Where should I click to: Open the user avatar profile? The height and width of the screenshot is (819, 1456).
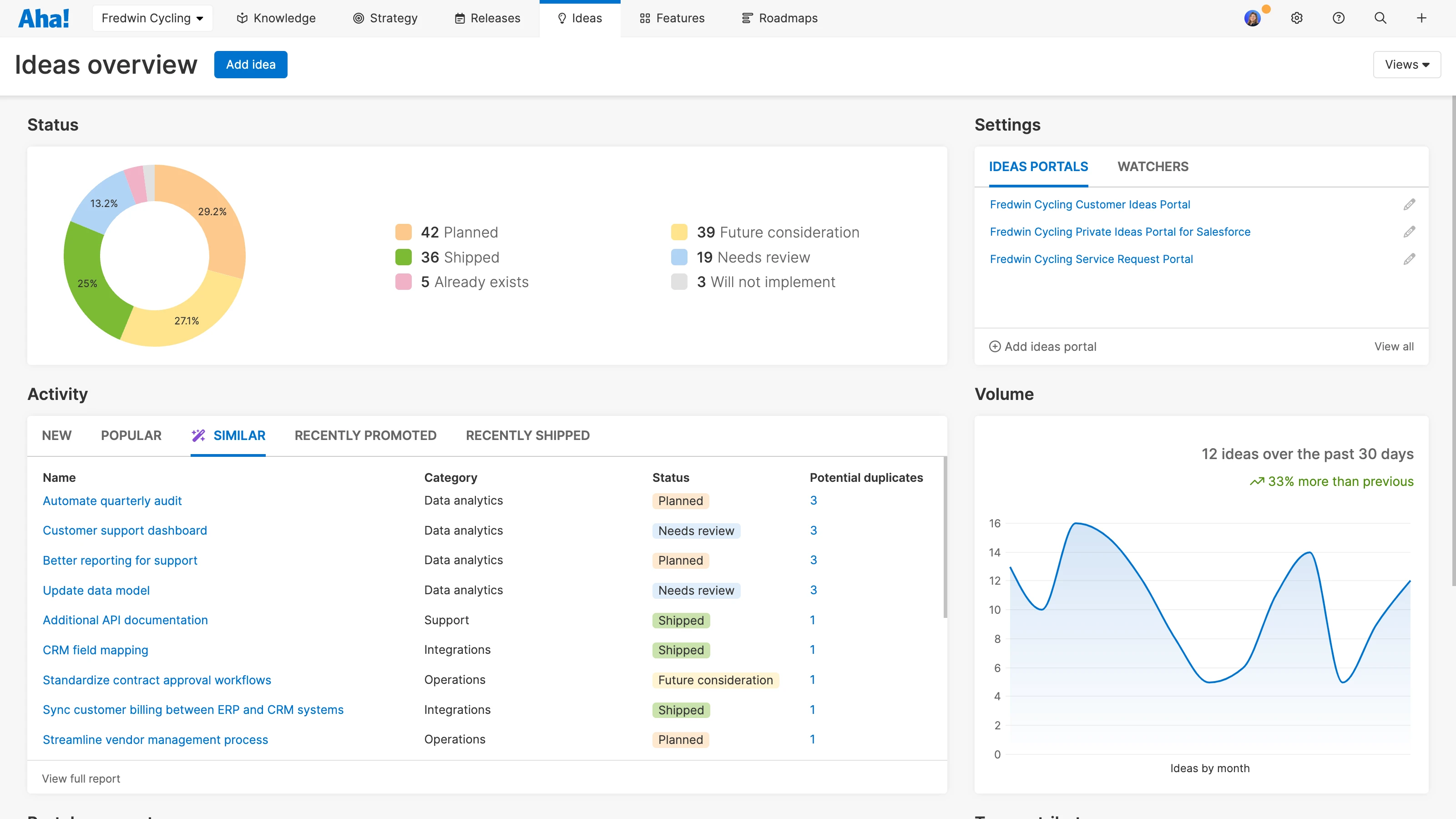point(1253,18)
